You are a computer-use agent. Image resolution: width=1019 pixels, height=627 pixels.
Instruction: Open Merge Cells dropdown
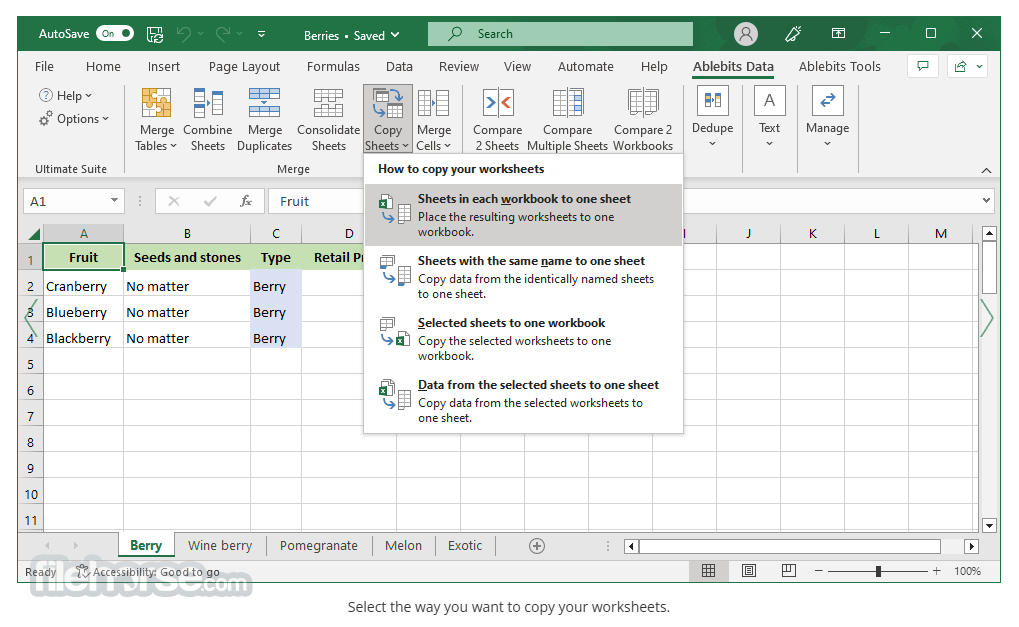[433, 120]
